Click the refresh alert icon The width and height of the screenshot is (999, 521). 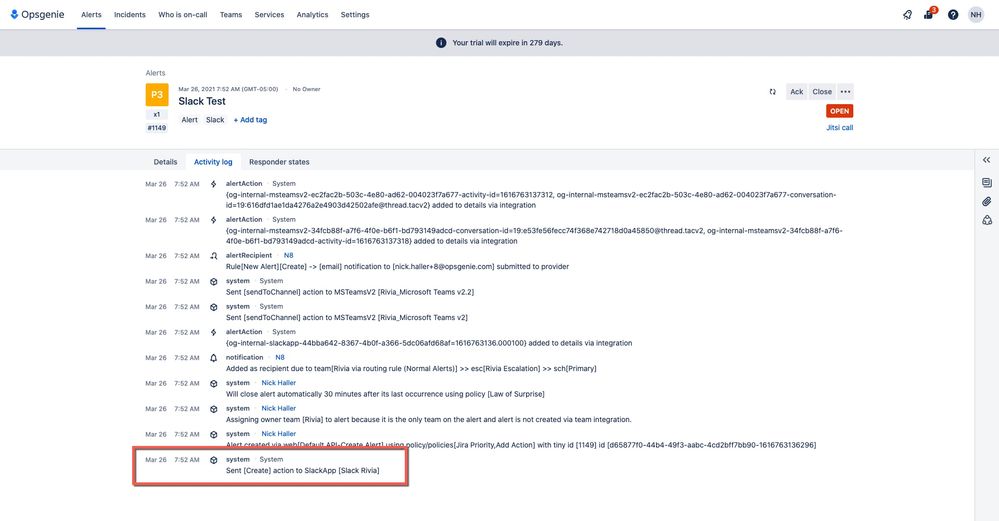772,92
